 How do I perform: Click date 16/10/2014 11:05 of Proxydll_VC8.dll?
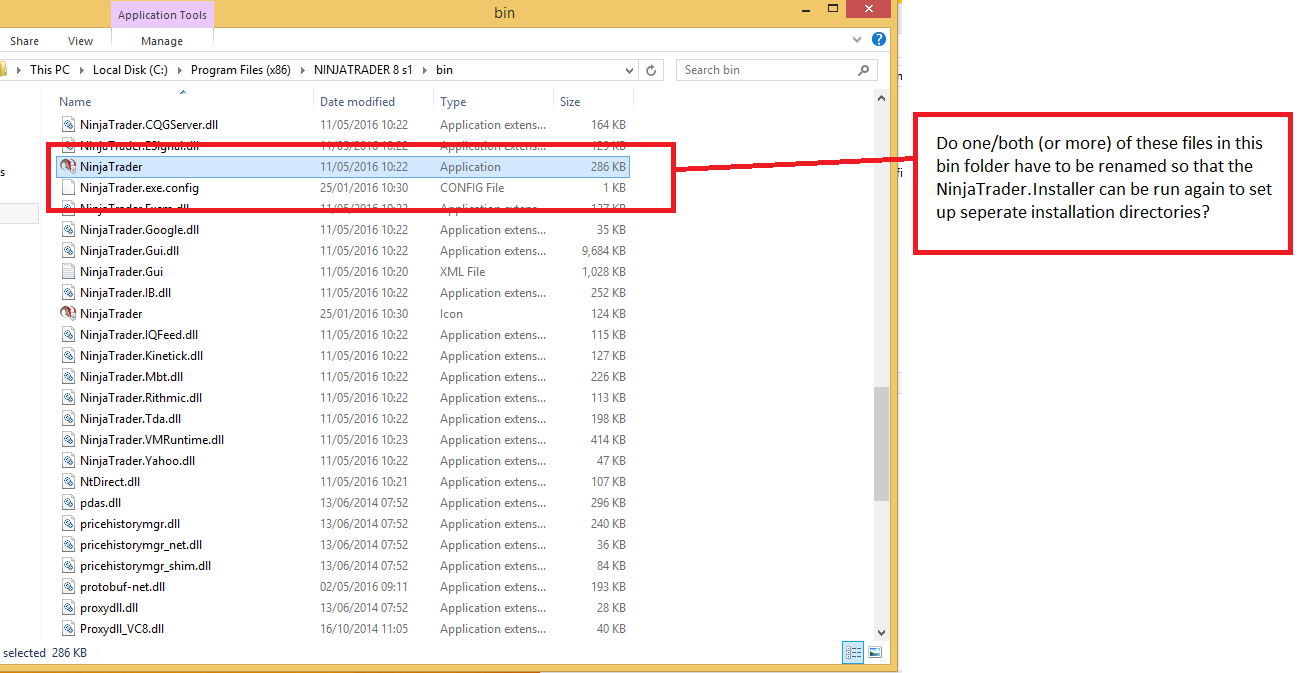pyautogui.click(x=364, y=629)
